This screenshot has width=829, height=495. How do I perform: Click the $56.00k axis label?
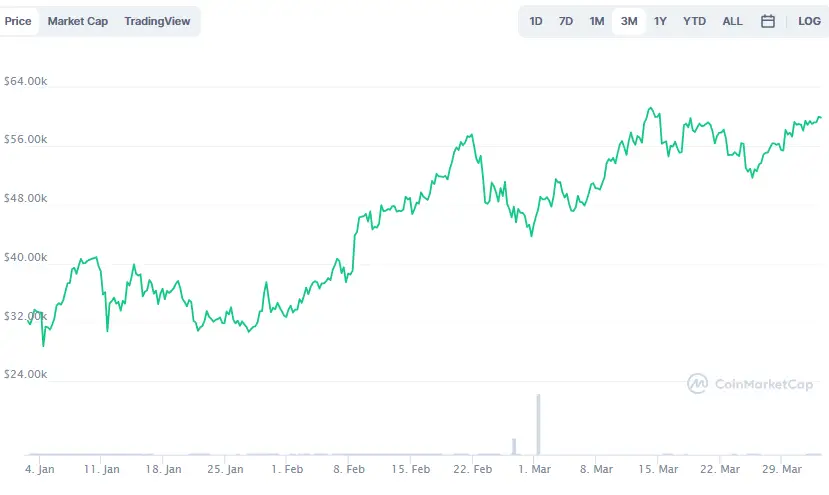click(25, 140)
